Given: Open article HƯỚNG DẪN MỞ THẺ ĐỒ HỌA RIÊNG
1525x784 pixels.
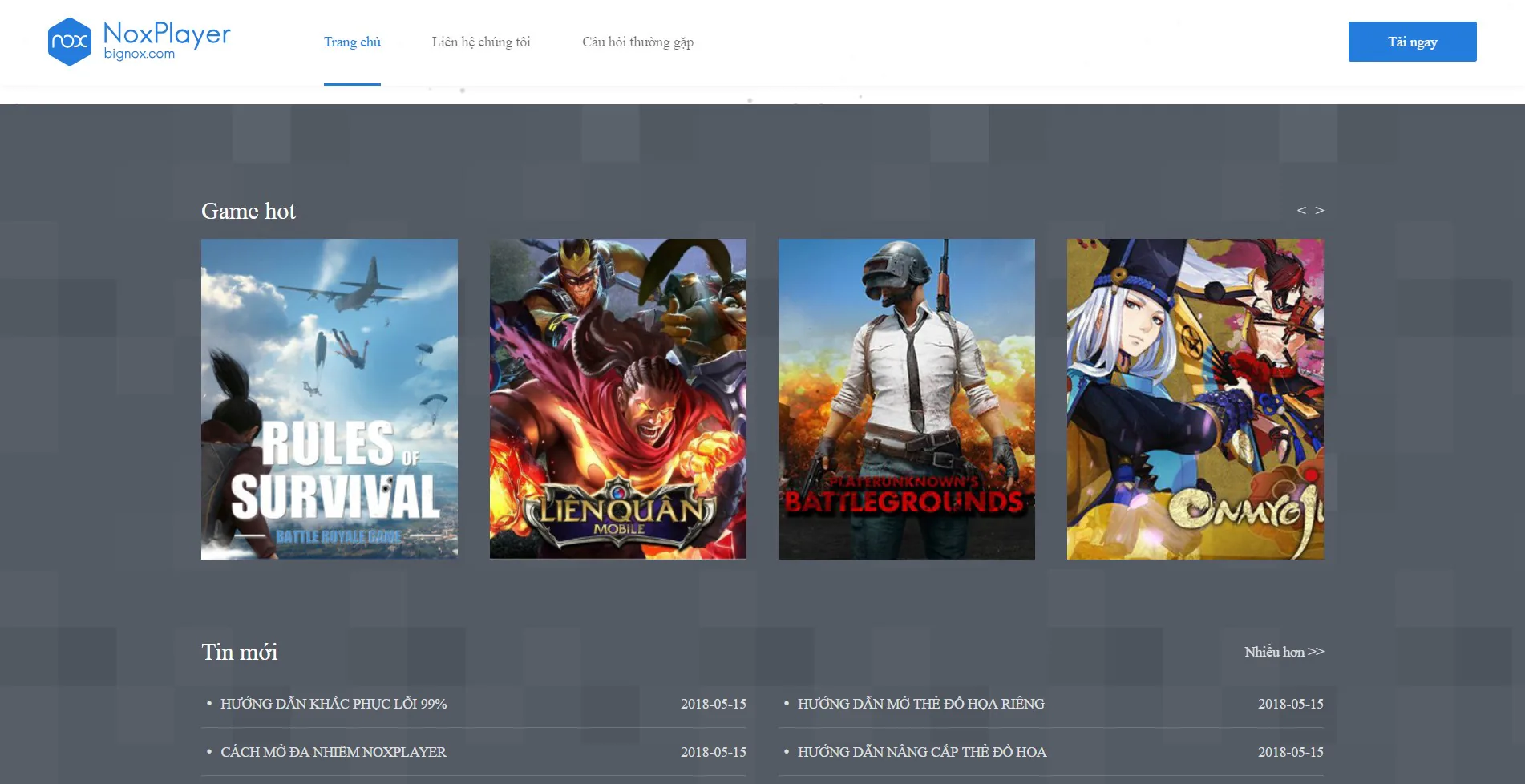Looking at the screenshot, I should pos(921,704).
